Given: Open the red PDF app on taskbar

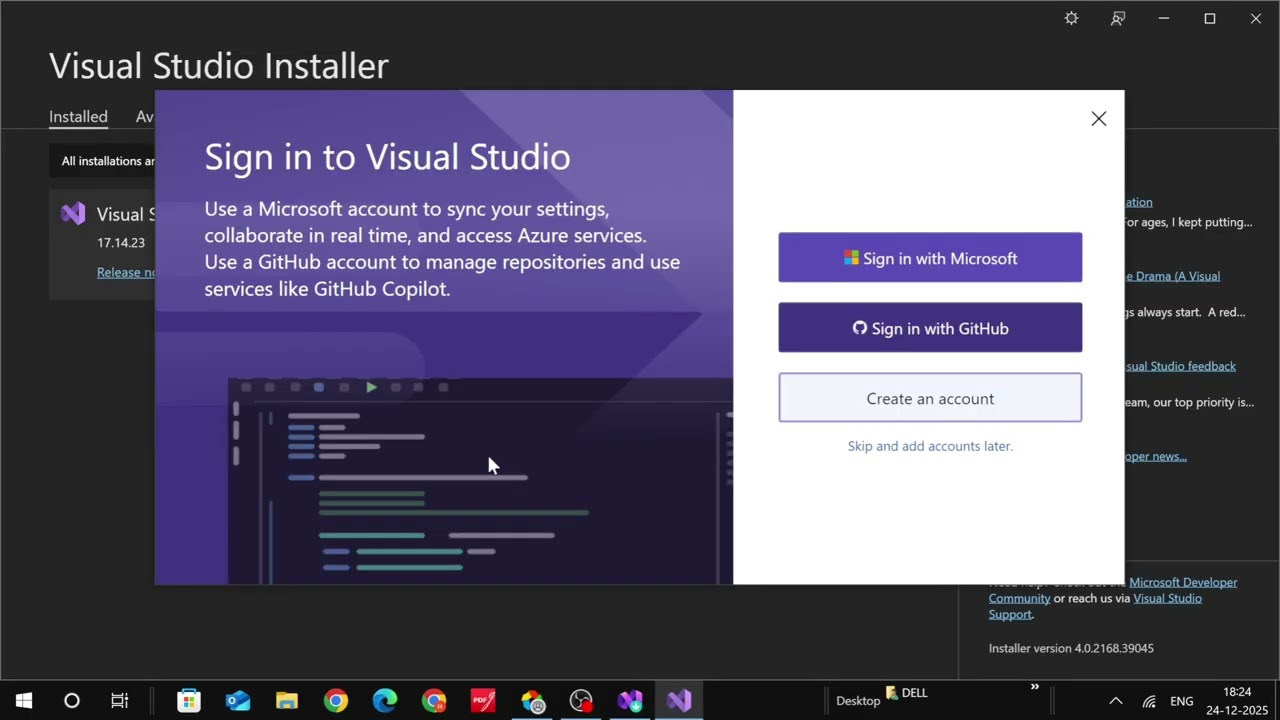Looking at the screenshot, I should click(x=483, y=701).
